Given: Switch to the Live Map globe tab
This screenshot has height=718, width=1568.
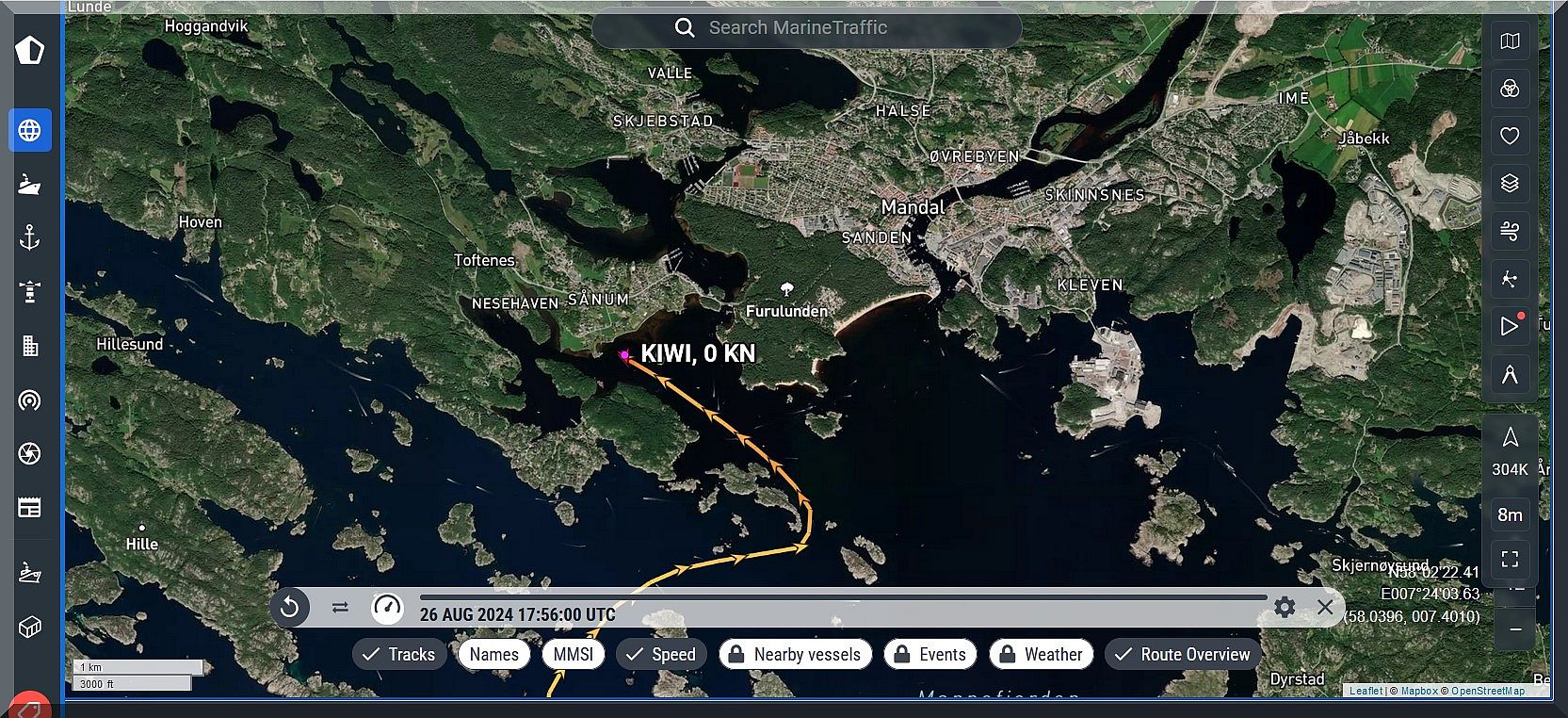Looking at the screenshot, I should [30, 130].
